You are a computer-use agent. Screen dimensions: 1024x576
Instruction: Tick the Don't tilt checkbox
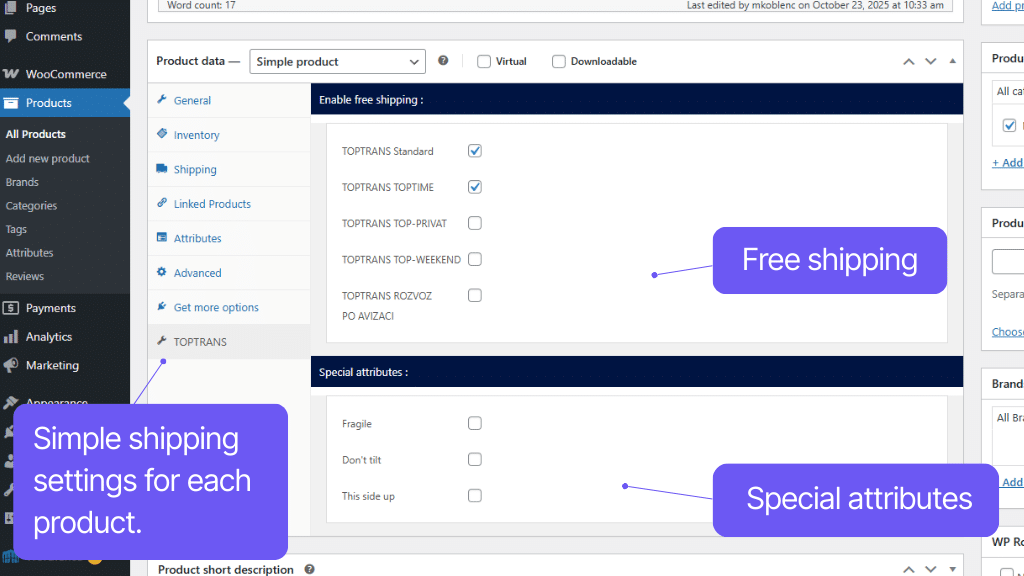(475, 459)
